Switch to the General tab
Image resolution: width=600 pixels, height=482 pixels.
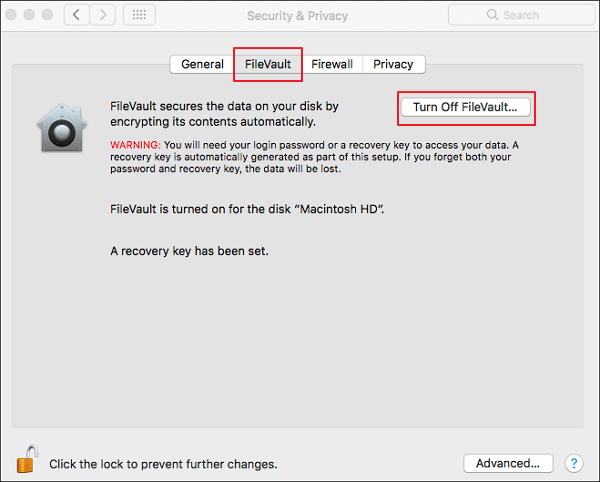(x=202, y=64)
